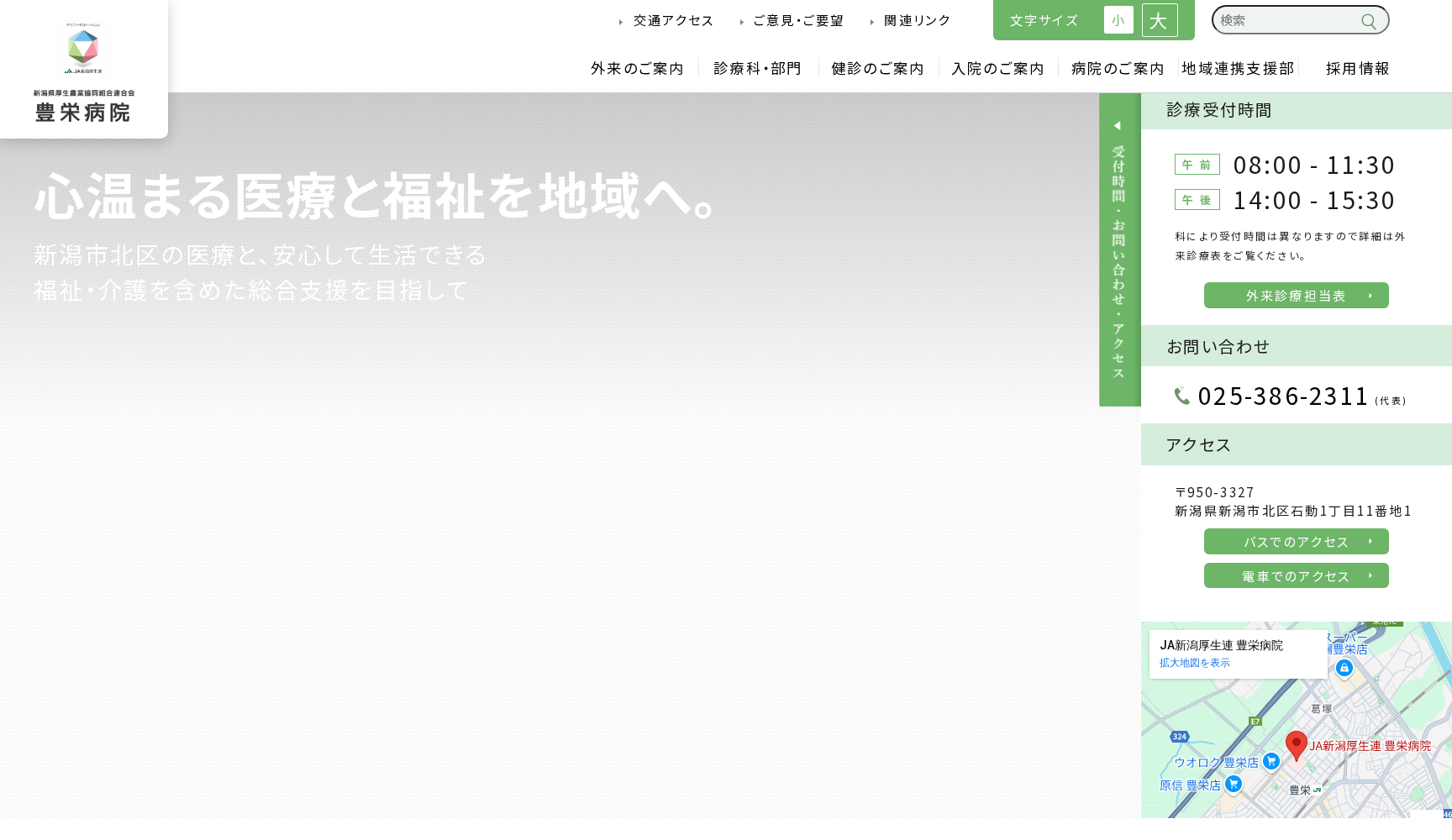Image resolution: width=1452 pixels, height=840 pixels.
Task: Click the JR icon next to 豊栄 station
Action: 1318,790
